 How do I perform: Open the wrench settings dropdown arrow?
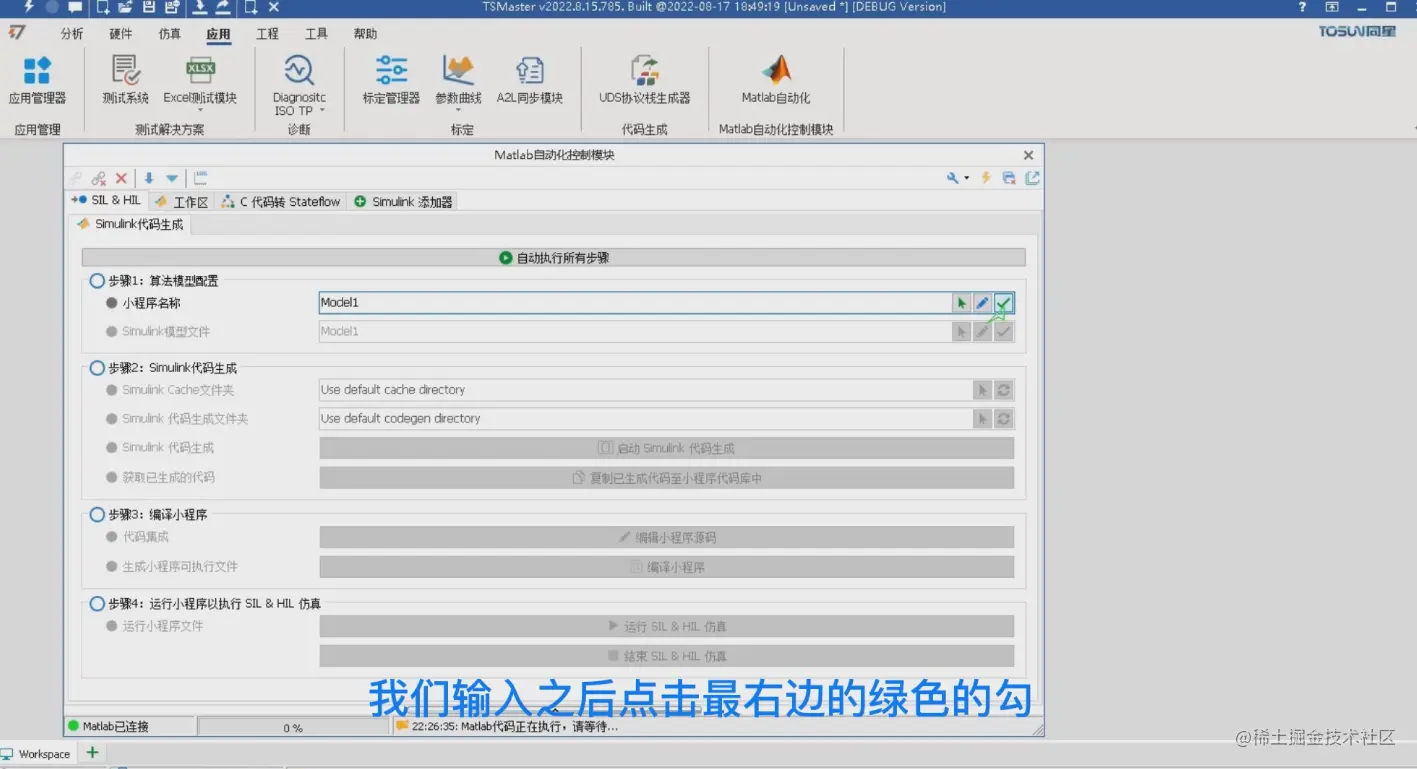[966, 179]
